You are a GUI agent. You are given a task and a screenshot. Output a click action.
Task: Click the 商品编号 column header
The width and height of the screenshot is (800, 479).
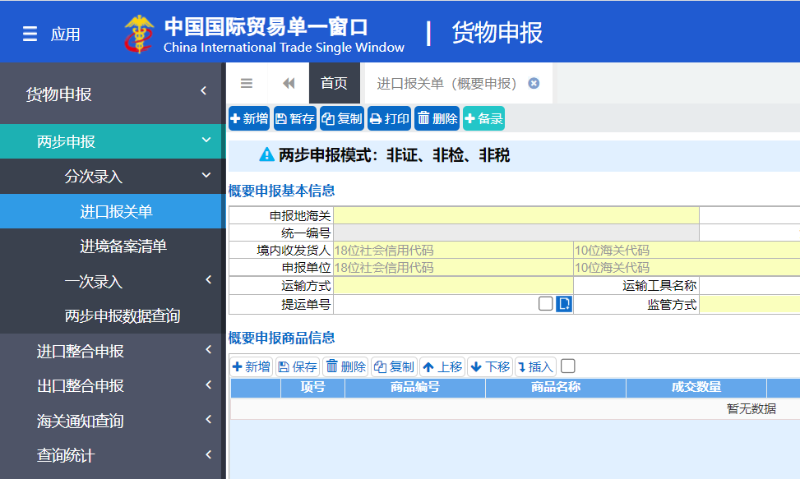tap(415, 387)
